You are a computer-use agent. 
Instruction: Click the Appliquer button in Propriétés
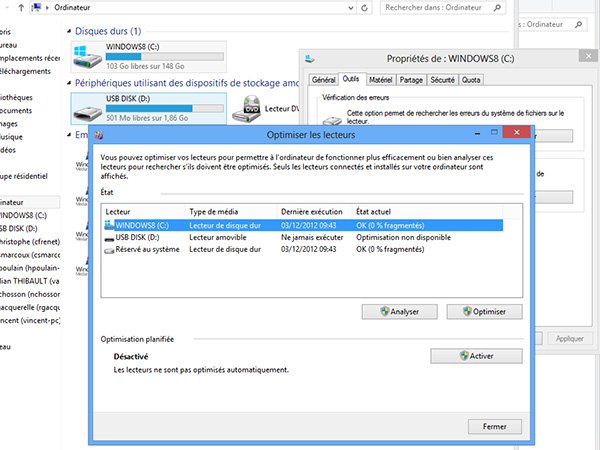[x=570, y=339]
